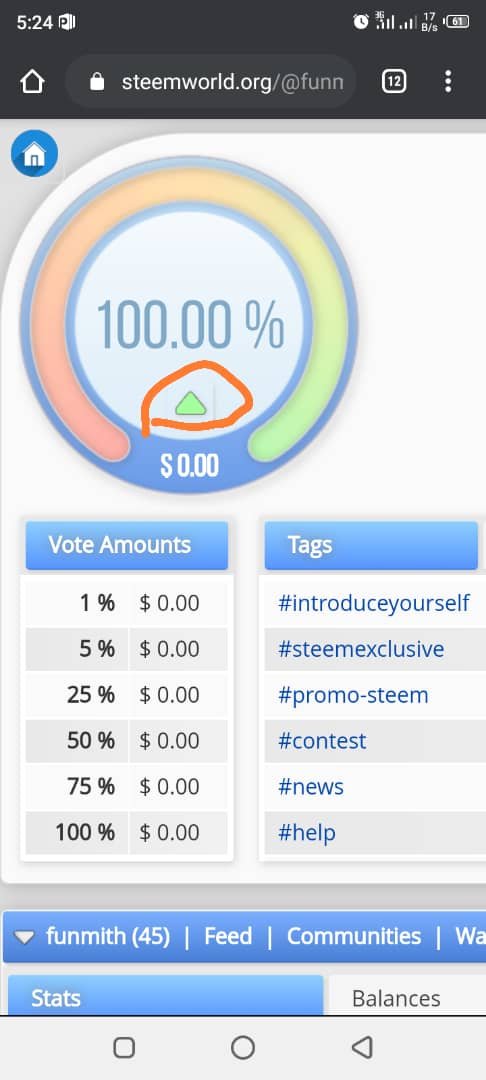Open the #contest tag link
Image resolution: width=486 pixels, height=1080 pixels.
322,741
